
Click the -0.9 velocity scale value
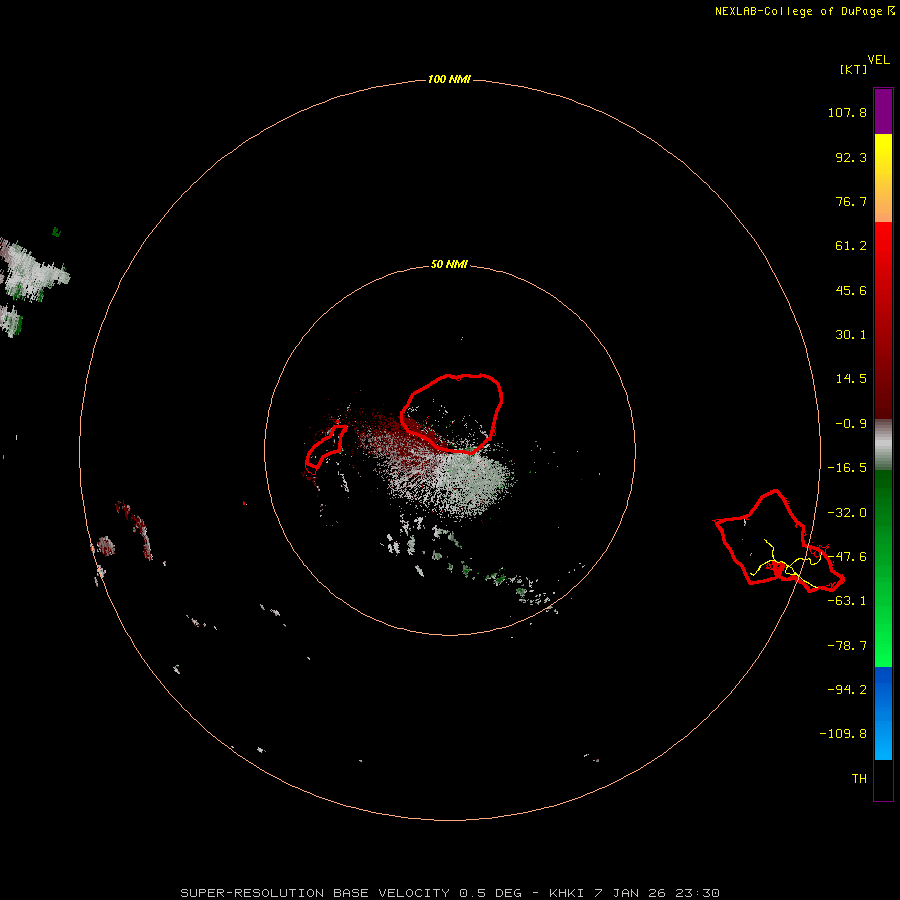point(851,424)
